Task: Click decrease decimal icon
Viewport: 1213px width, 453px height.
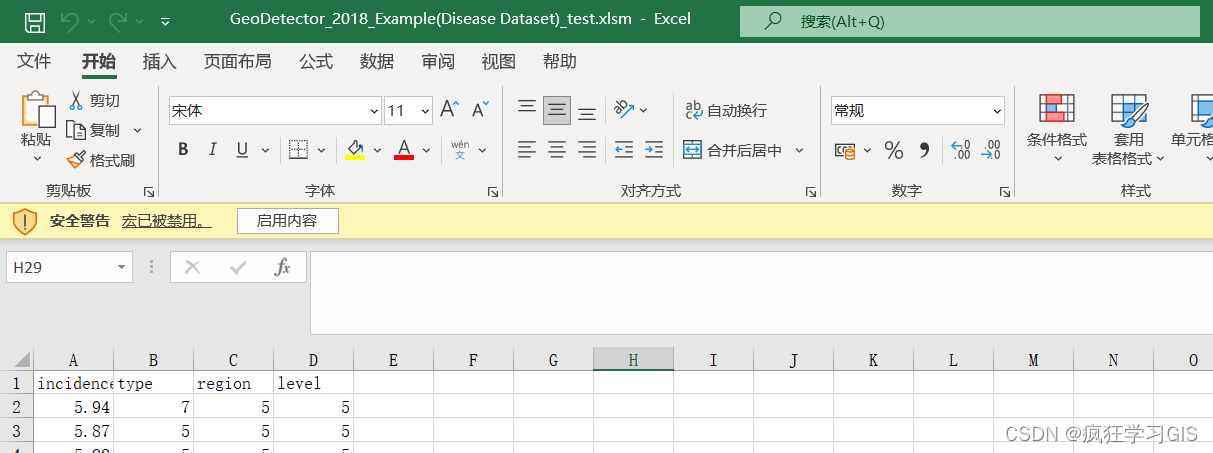Action: (991, 151)
